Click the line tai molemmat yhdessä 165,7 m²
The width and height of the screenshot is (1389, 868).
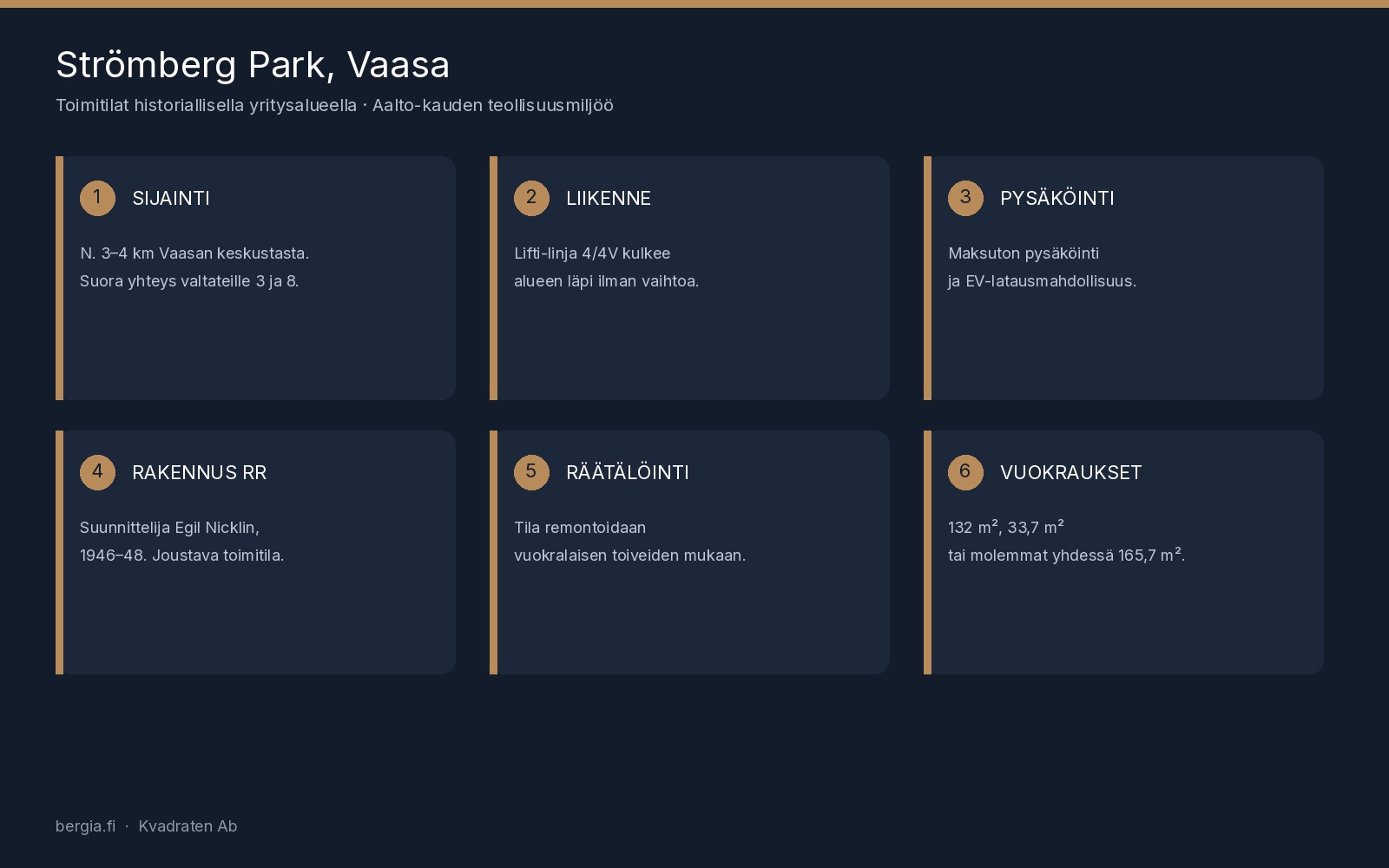(1066, 556)
